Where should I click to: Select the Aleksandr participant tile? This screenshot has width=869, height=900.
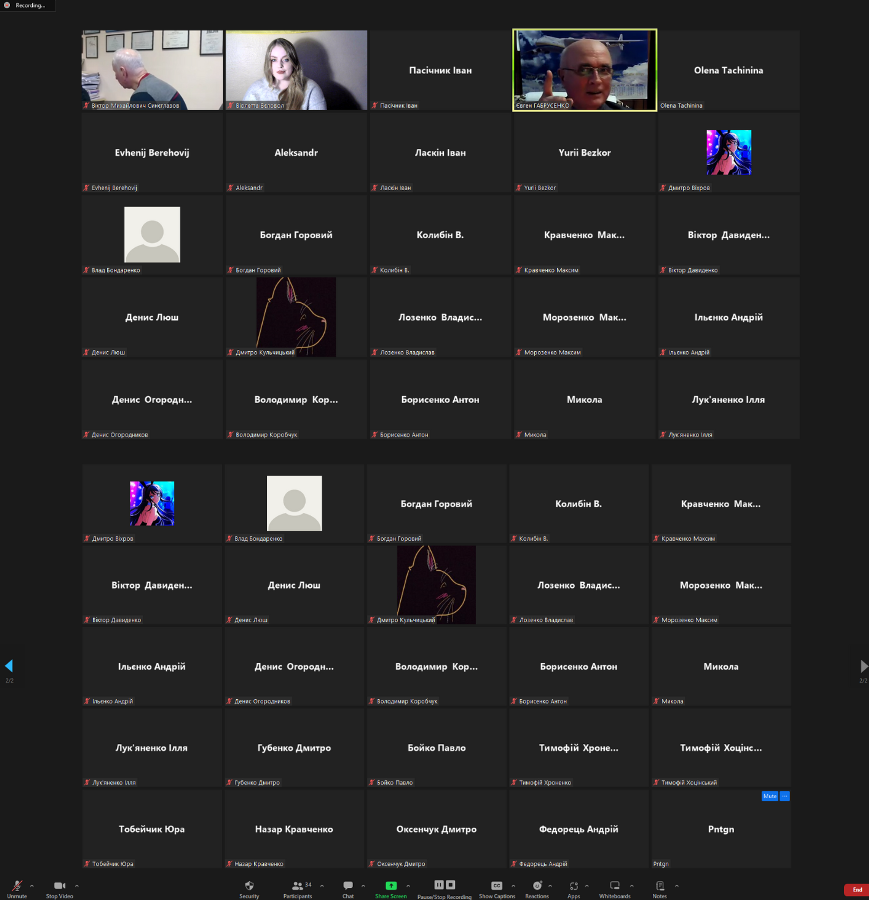[296, 152]
